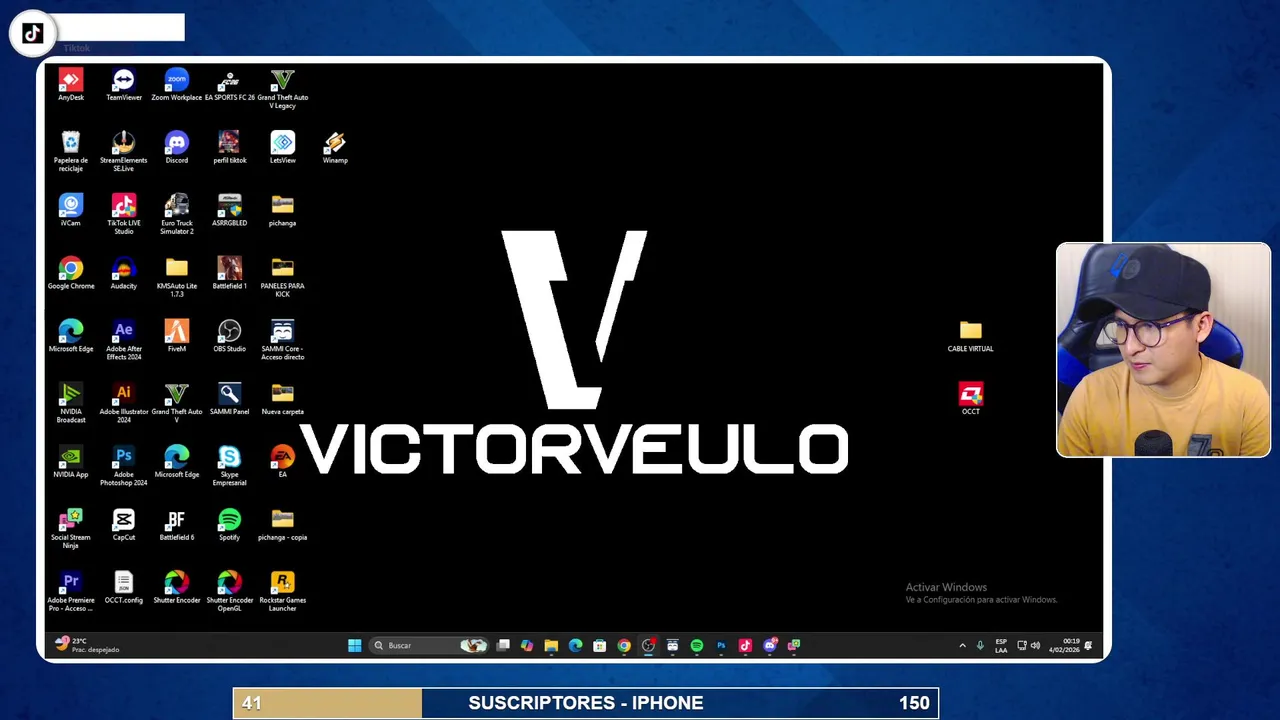1280x720 pixels.
Task: Open ASRRGBLED desktop shortcut
Action: 230,210
